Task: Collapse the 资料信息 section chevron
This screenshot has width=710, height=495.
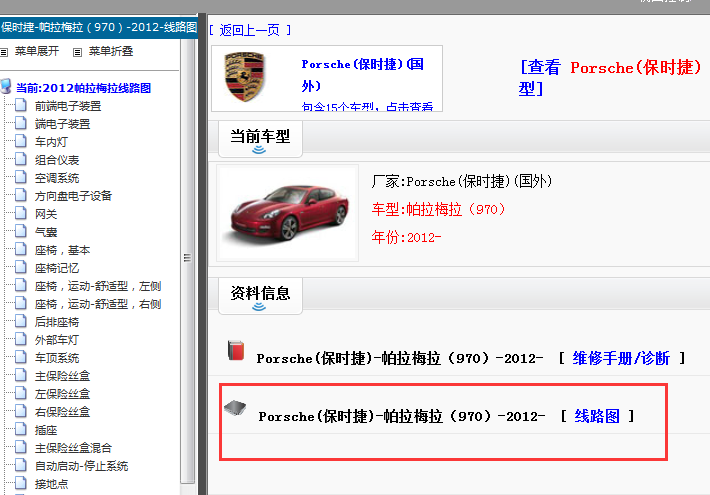Action: point(259,307)
